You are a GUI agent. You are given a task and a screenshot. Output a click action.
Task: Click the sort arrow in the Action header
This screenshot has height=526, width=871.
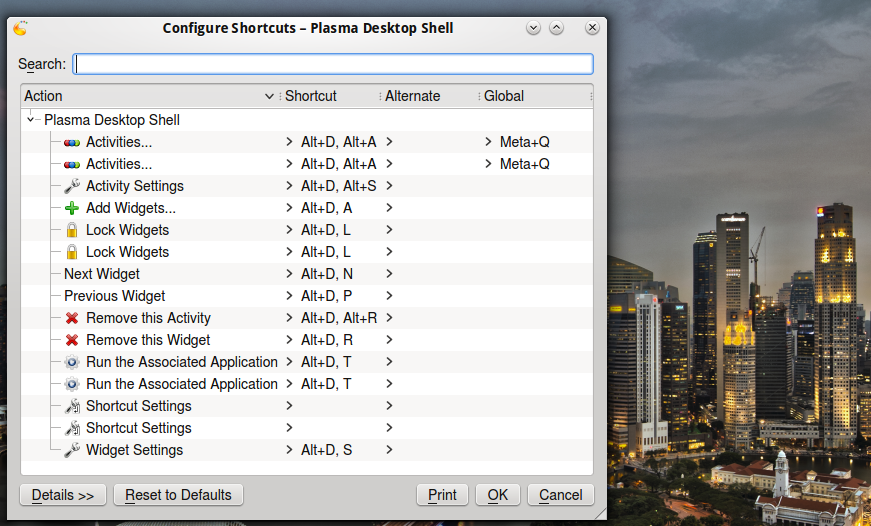tap(269, 96)
